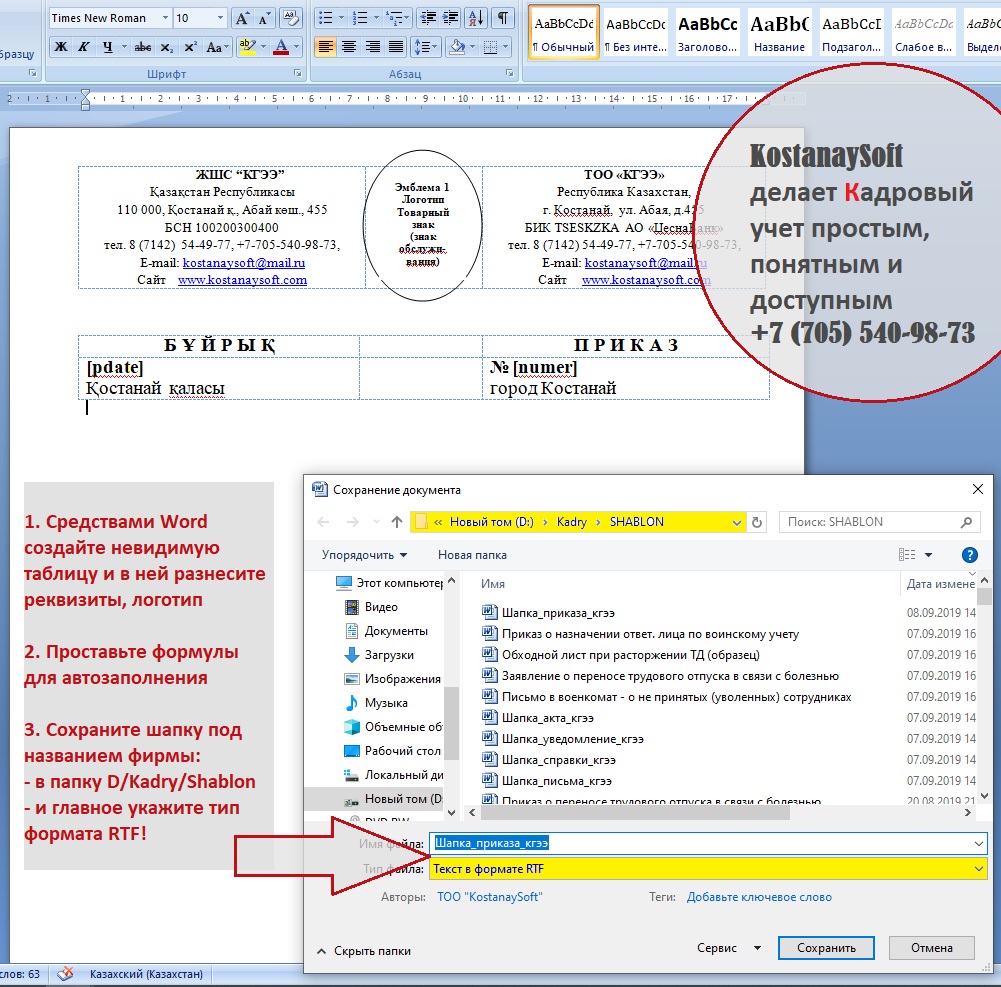Click the superscript x² icon
The height and width of the screenshot is (987, 1001).
point(190,47)
